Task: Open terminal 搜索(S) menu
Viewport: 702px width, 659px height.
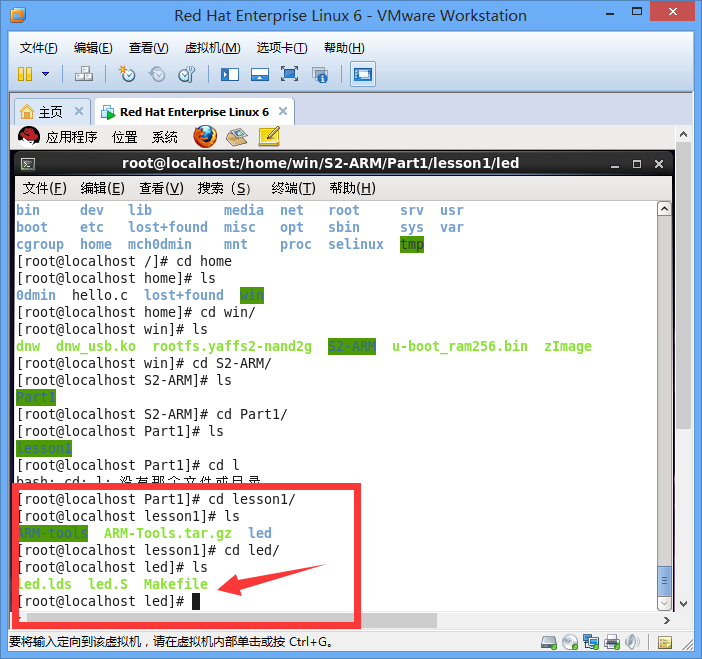Action: pyautogui.click(x=224, y=188)
